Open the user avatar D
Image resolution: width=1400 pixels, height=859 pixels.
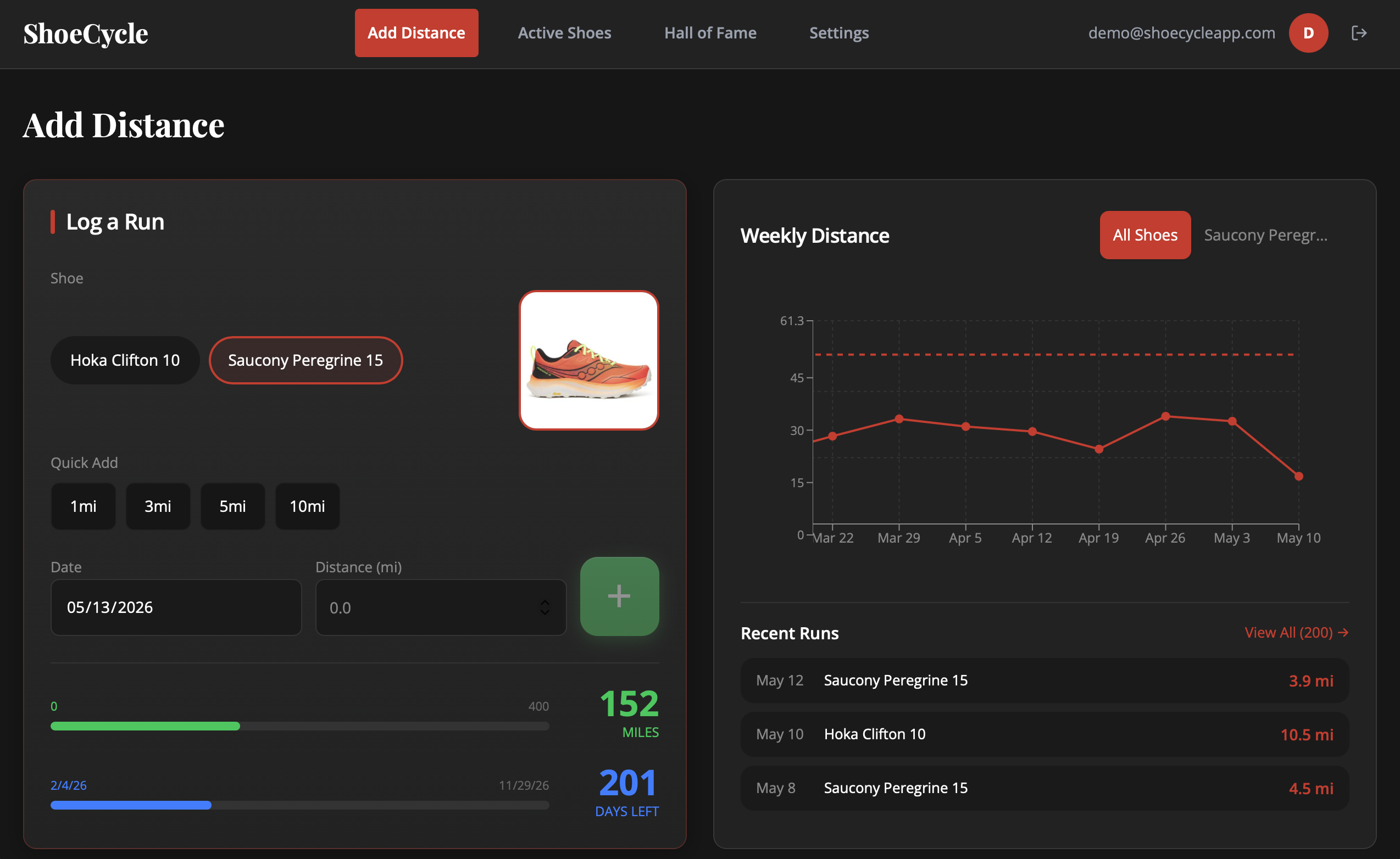tap(1308, 33)
